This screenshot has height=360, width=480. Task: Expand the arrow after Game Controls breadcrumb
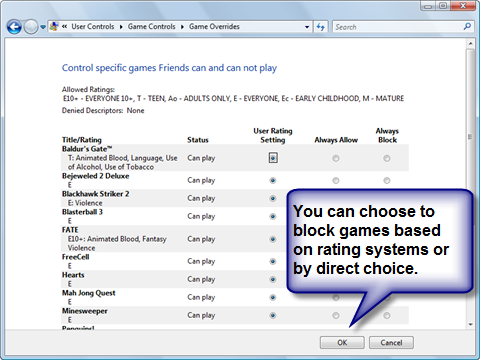(182, 27)
